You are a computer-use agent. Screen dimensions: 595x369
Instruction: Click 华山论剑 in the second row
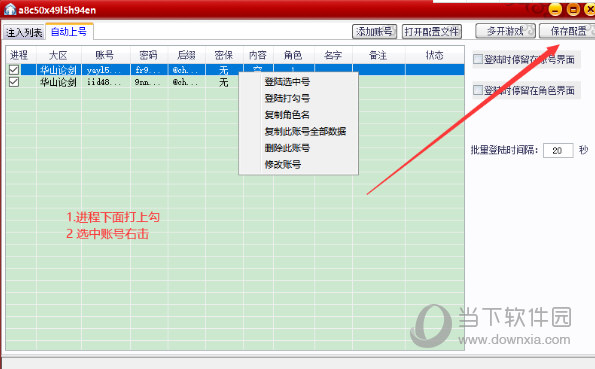pos(59,82)
